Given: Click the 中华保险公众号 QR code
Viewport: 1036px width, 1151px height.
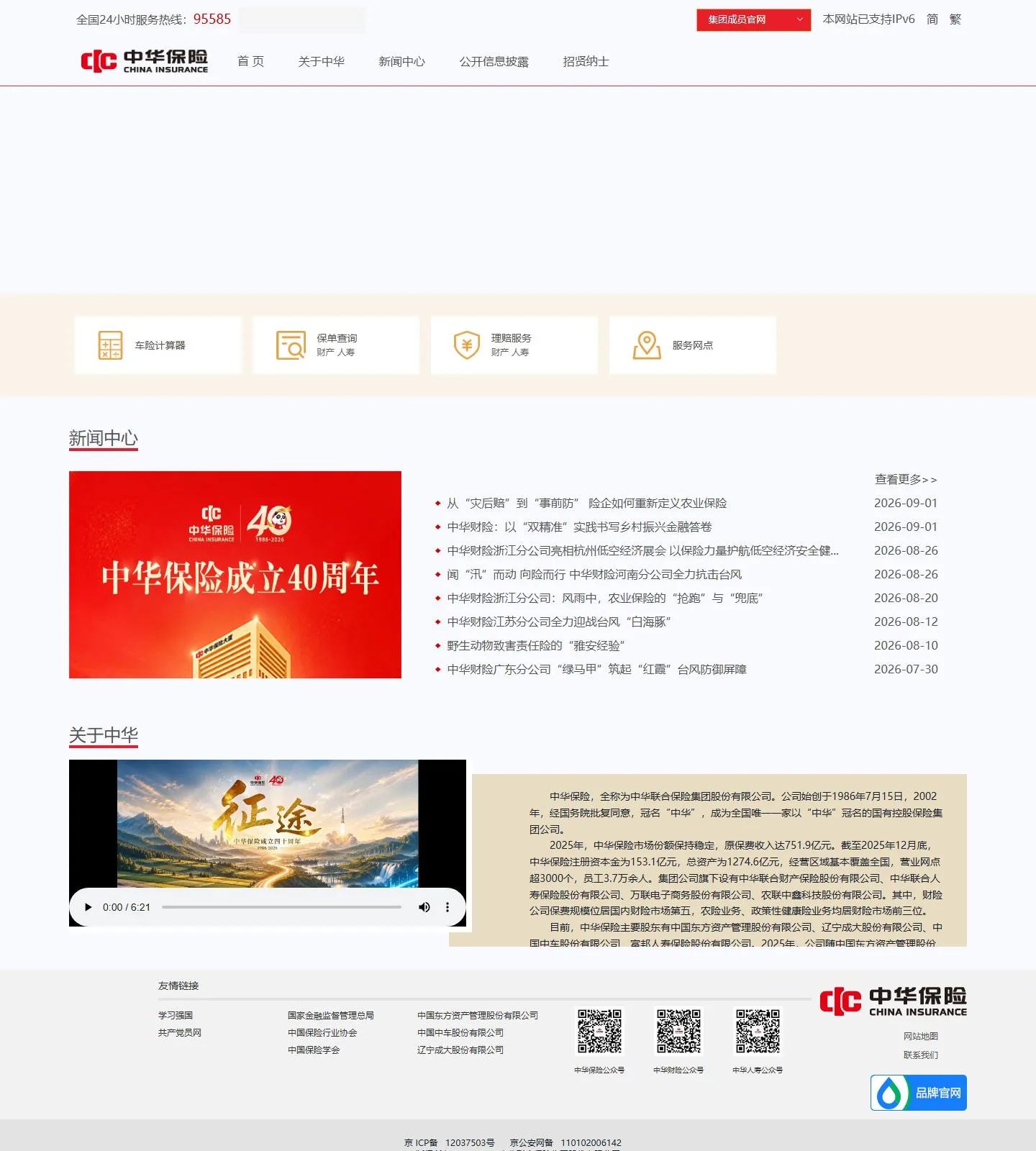Looking at the screenshot, I should pyautogui.click(x=599, y=1031).
